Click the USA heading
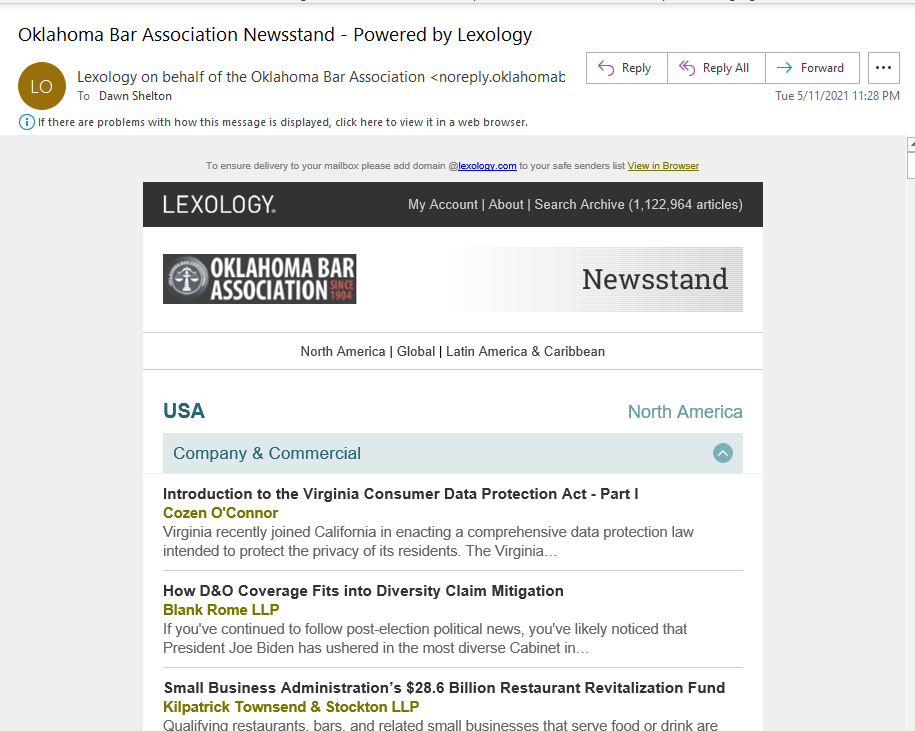Image resolution: width=915 pixels, height=731 pixels. coord(184,411)
